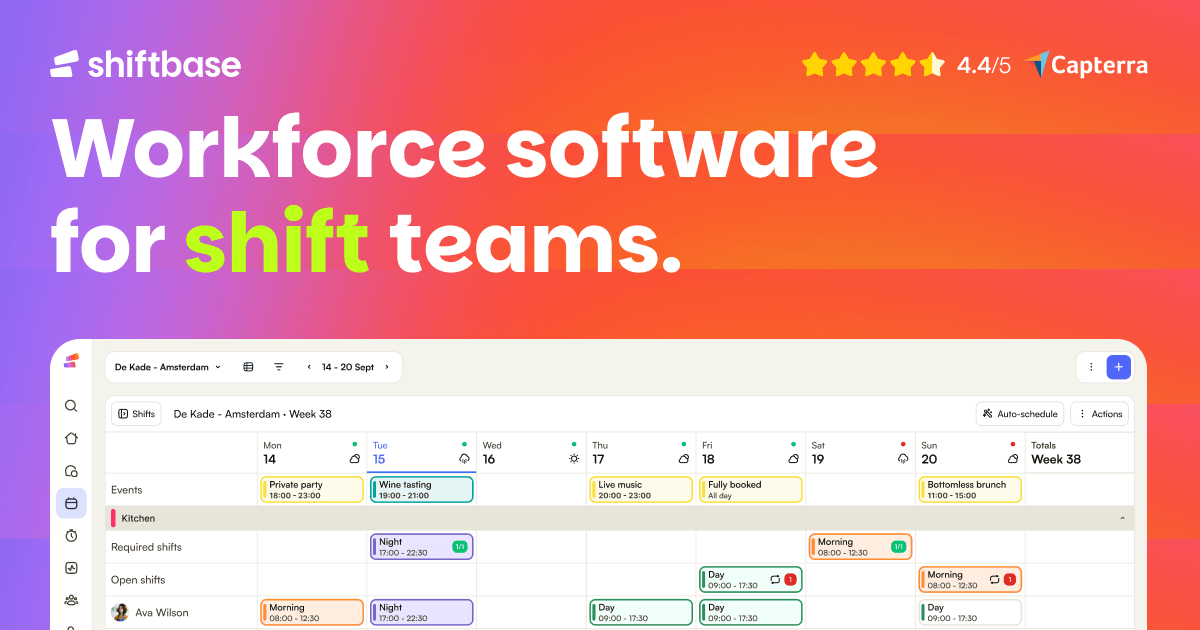1200x630 pixels.
Task: Click the Shiftbase logo in the banner
Action: pyautogui.click(x=146, y=64)
